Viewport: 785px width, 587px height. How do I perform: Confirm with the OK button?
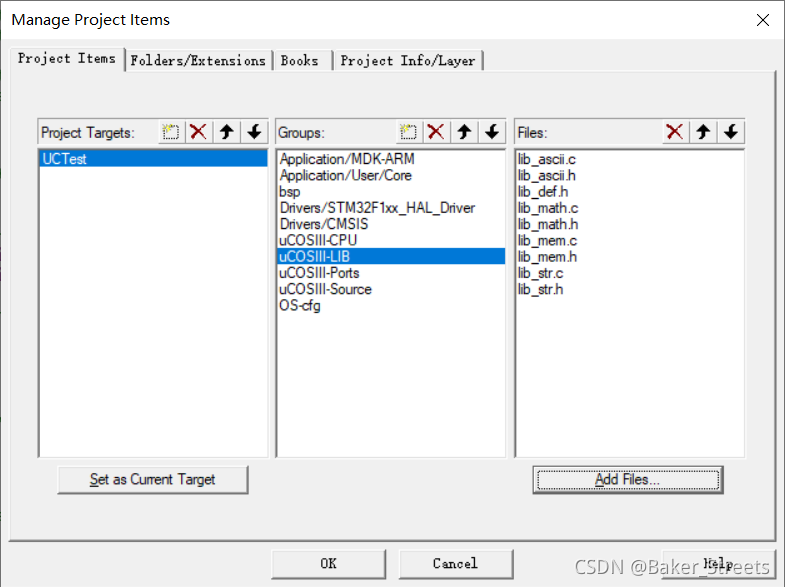[x=328, y=563]
